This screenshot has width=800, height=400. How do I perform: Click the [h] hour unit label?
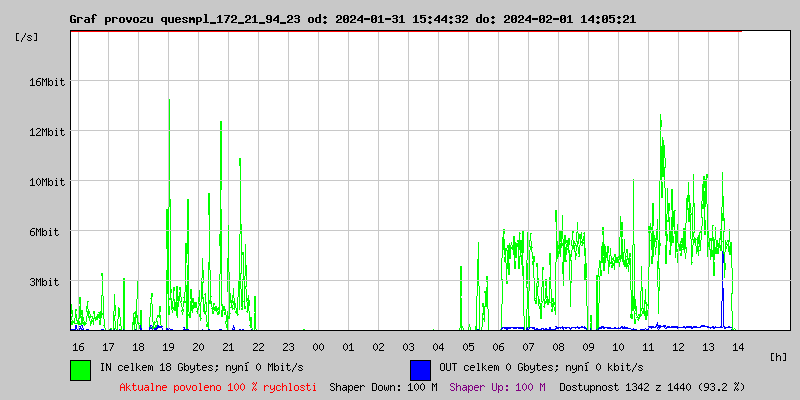[778, 356]
